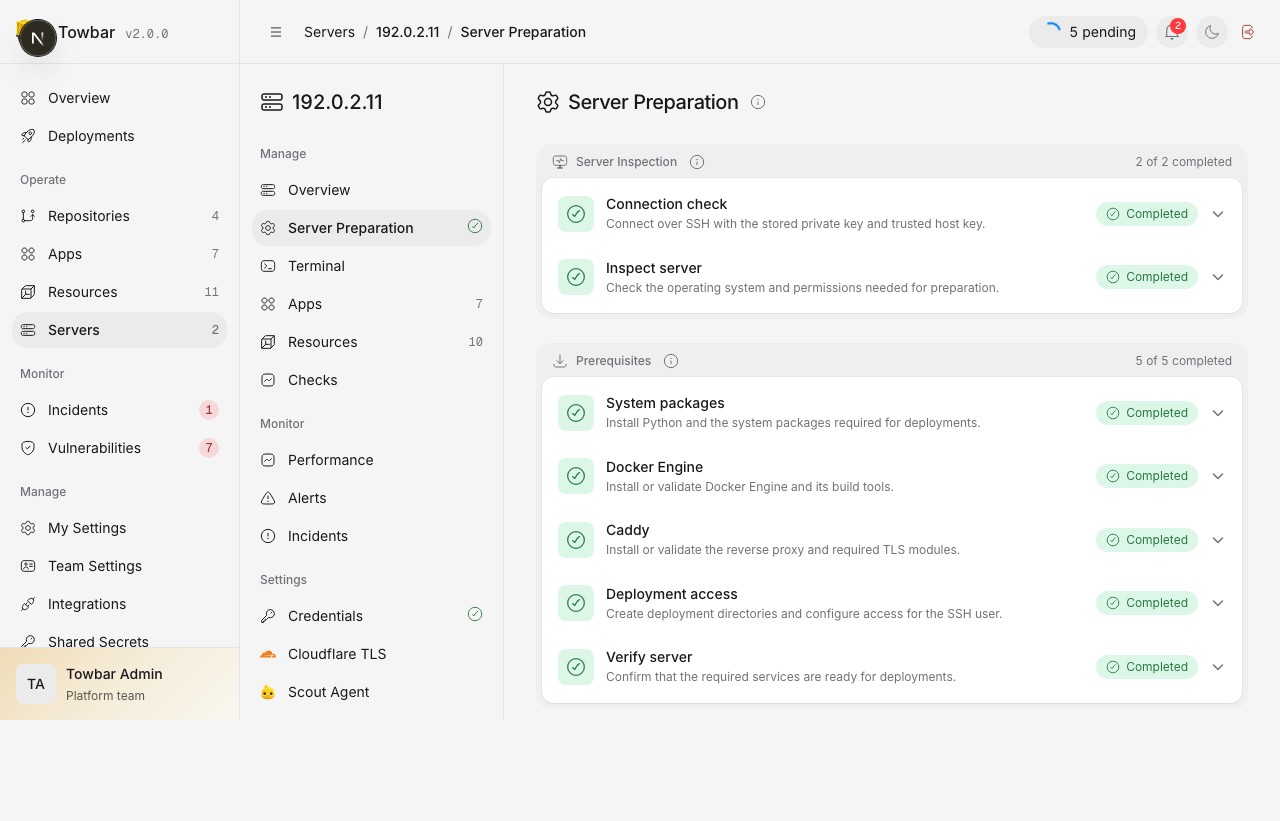Open Checks in the server menu

371,380
